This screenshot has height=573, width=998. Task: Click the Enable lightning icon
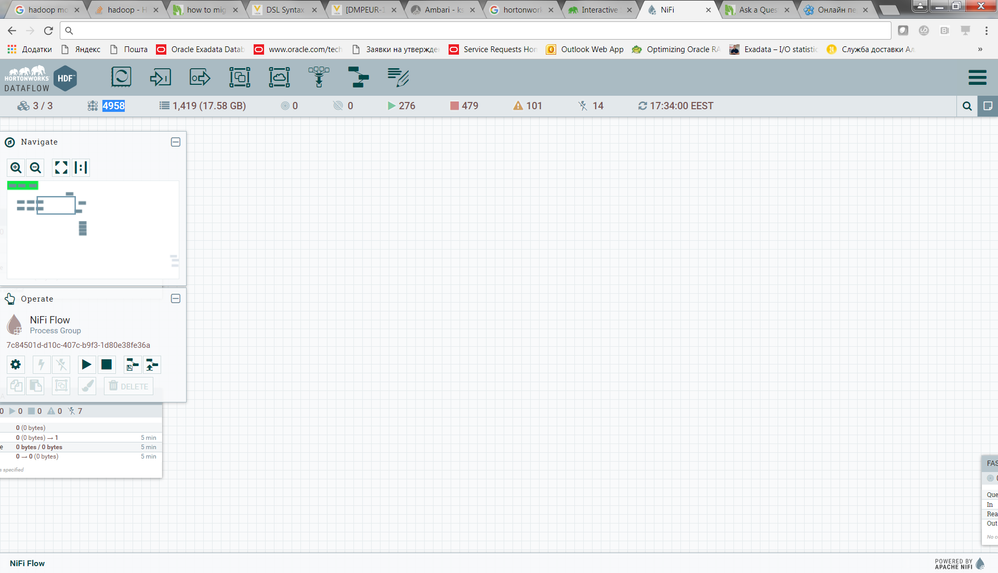click(x=41, y=365)
